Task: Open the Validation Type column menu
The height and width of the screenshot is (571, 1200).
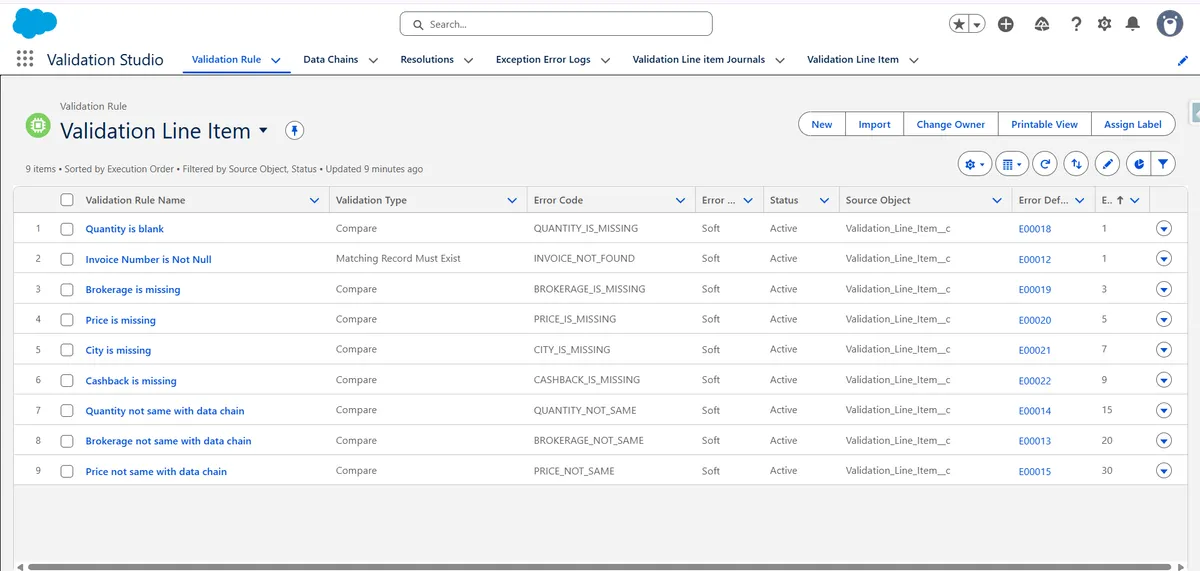Action: point(512,200)
